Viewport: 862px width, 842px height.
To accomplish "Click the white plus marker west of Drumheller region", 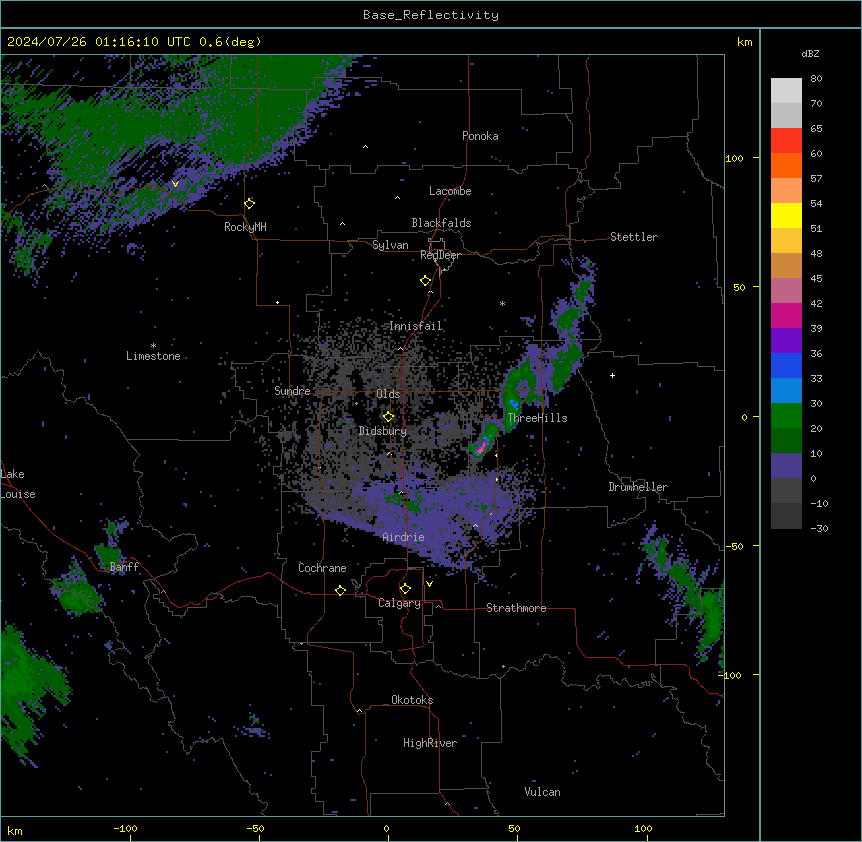I will pos(612,375).
